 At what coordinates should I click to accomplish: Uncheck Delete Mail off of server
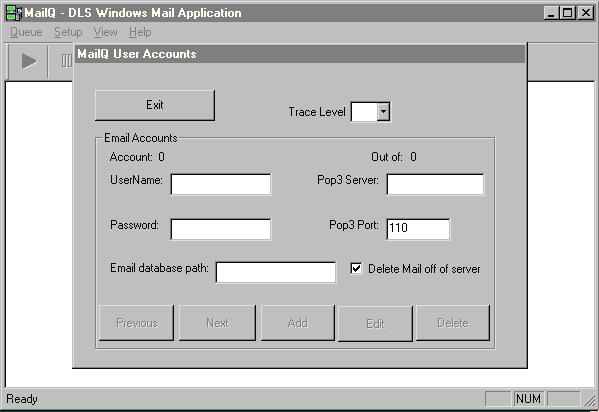(356, 268)
